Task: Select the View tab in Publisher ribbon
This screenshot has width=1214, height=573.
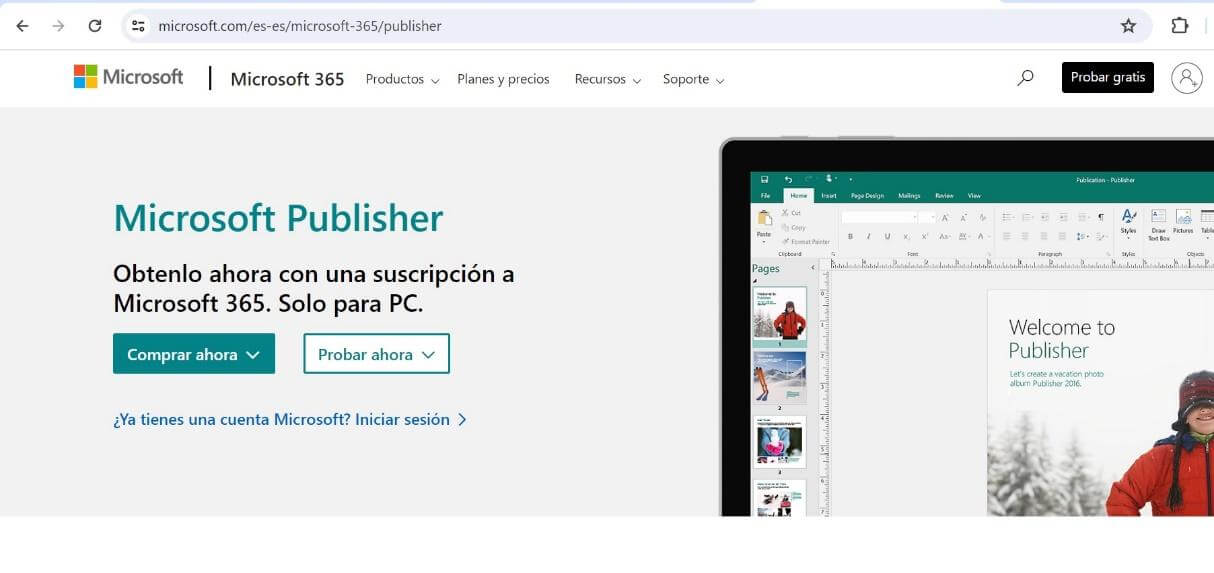Action: 974,196
